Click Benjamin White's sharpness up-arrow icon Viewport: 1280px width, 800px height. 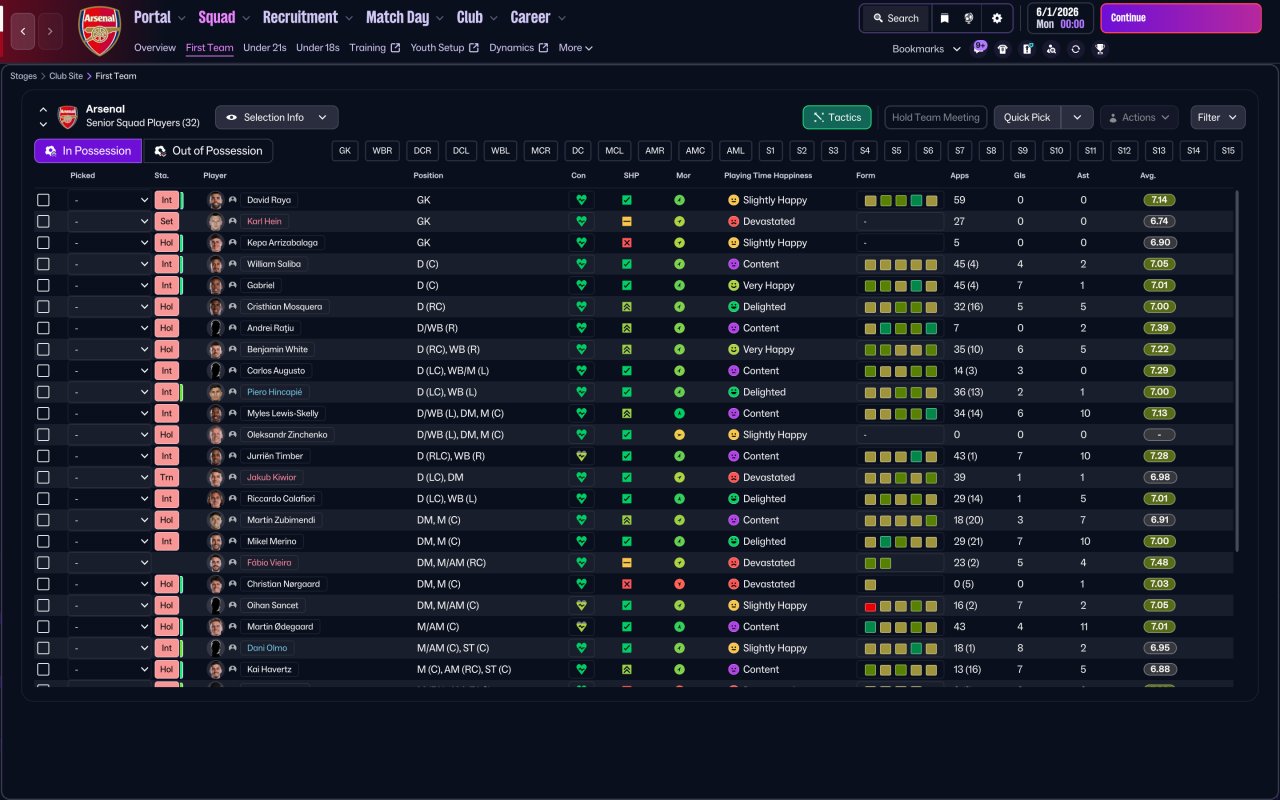coord(627,350)
